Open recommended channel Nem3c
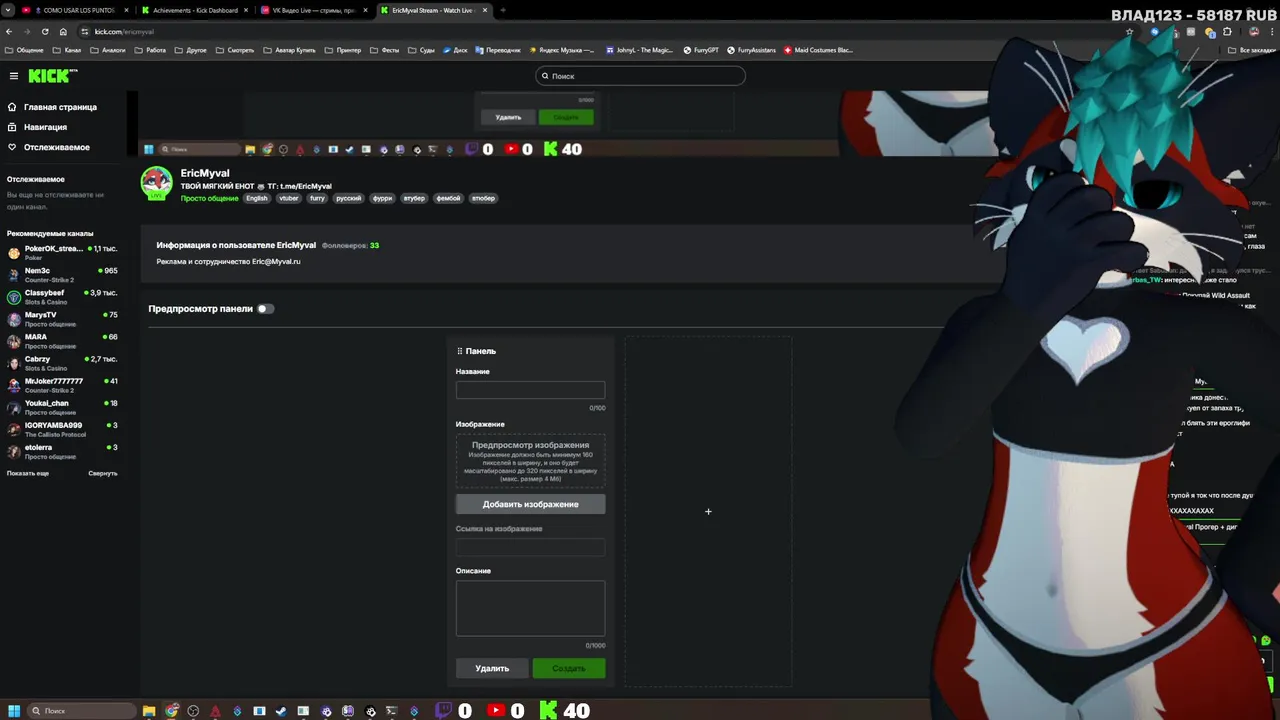Image resolution: width=1280 pixels, height=720 pixels. pyautogui.click(x=62, y=274)
